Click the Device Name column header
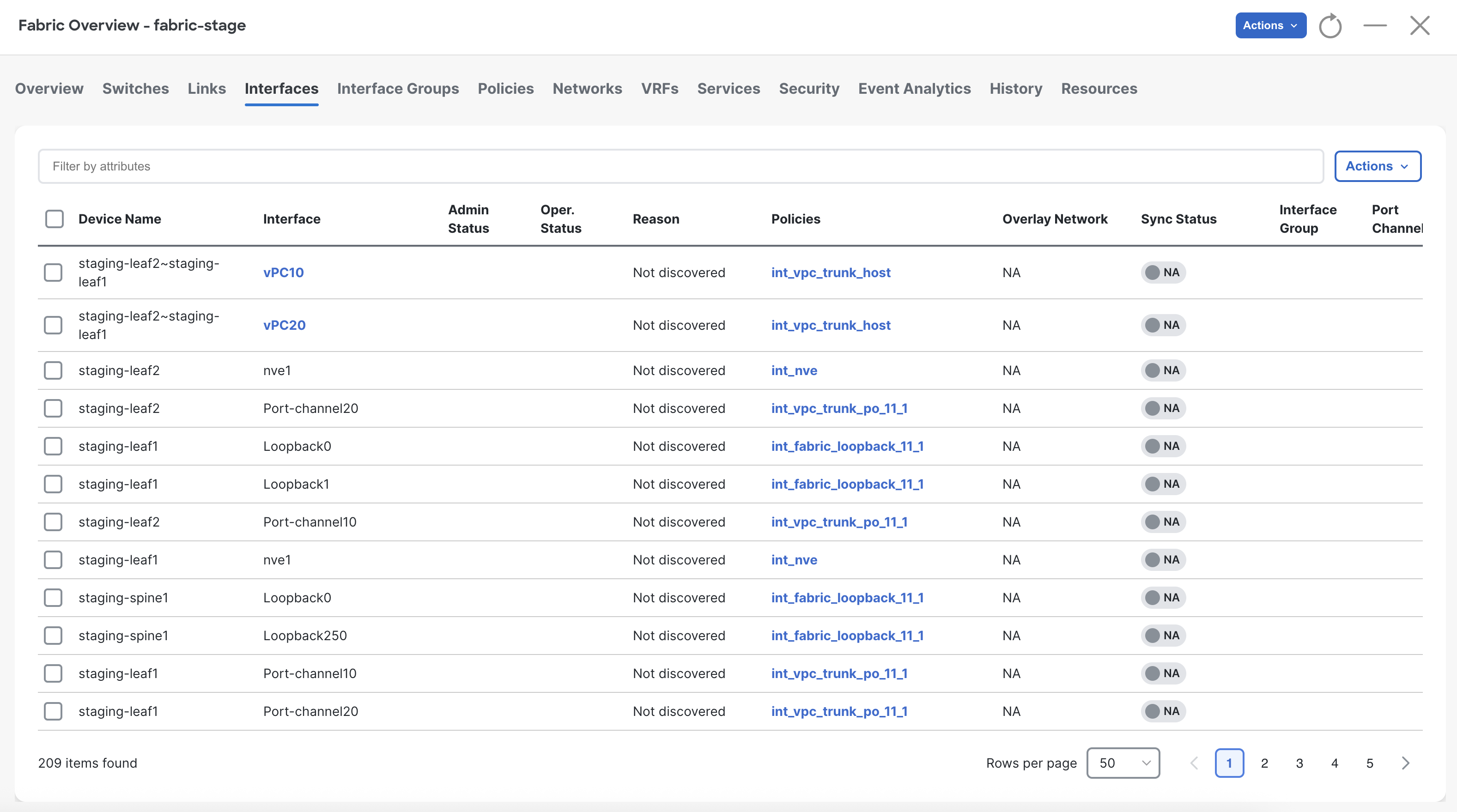1457x812 pixels. 120,219
